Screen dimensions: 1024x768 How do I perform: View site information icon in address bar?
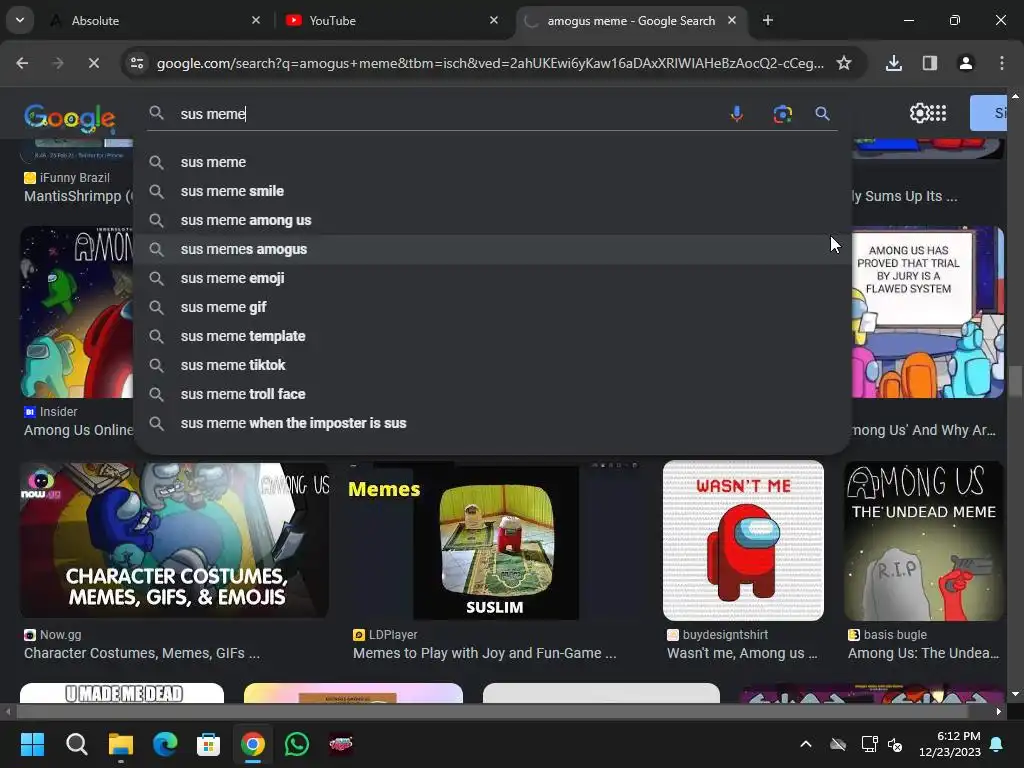[x=137, y=63]
